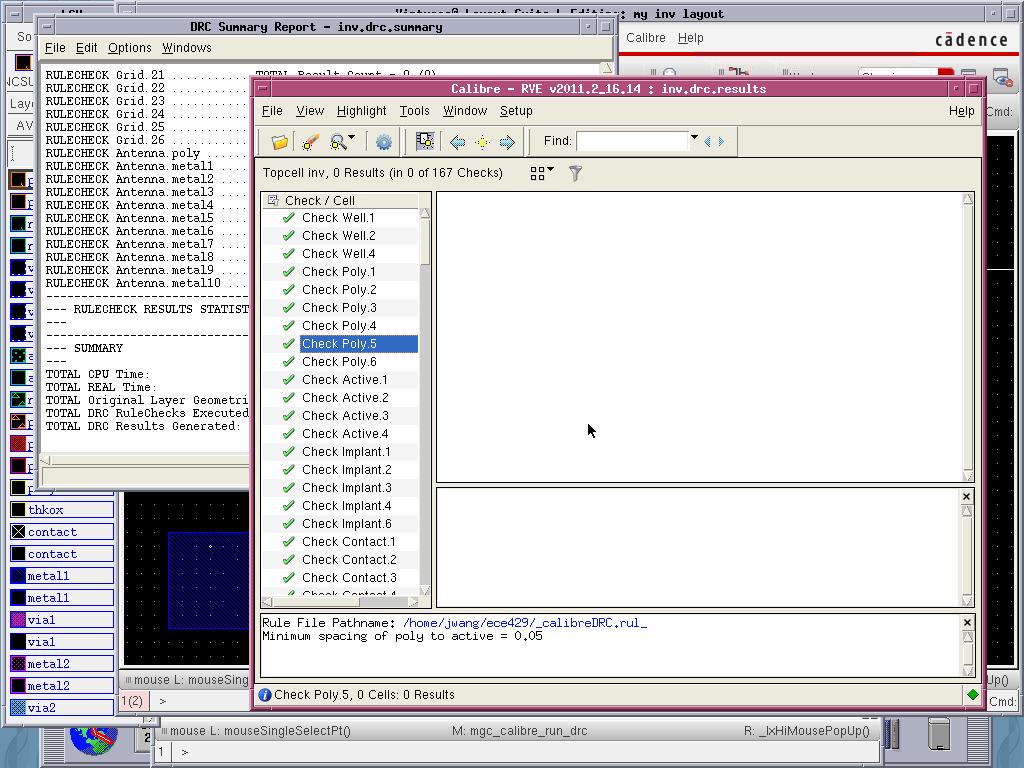Viewport: 1024px width, 768px height.
Task: Close the result details pane with X
Action: [x=967, y=496]
